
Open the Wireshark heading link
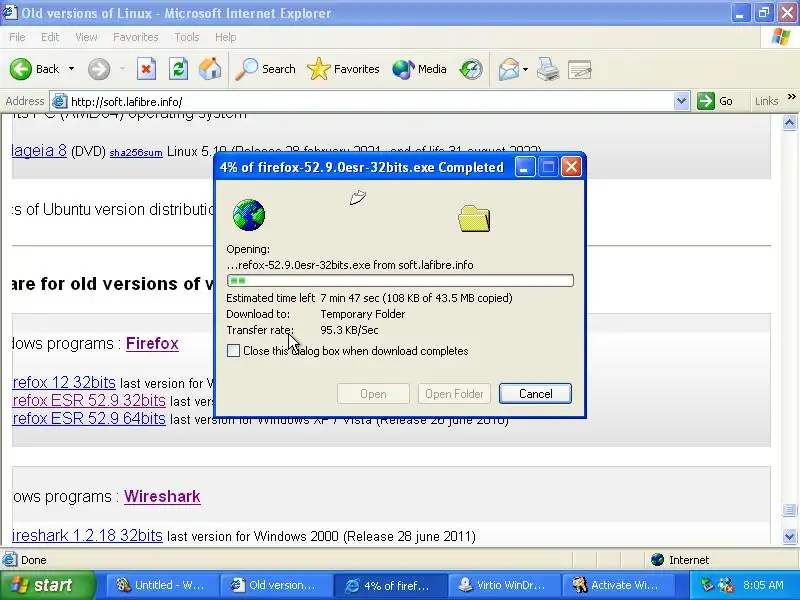coord(162,496)
